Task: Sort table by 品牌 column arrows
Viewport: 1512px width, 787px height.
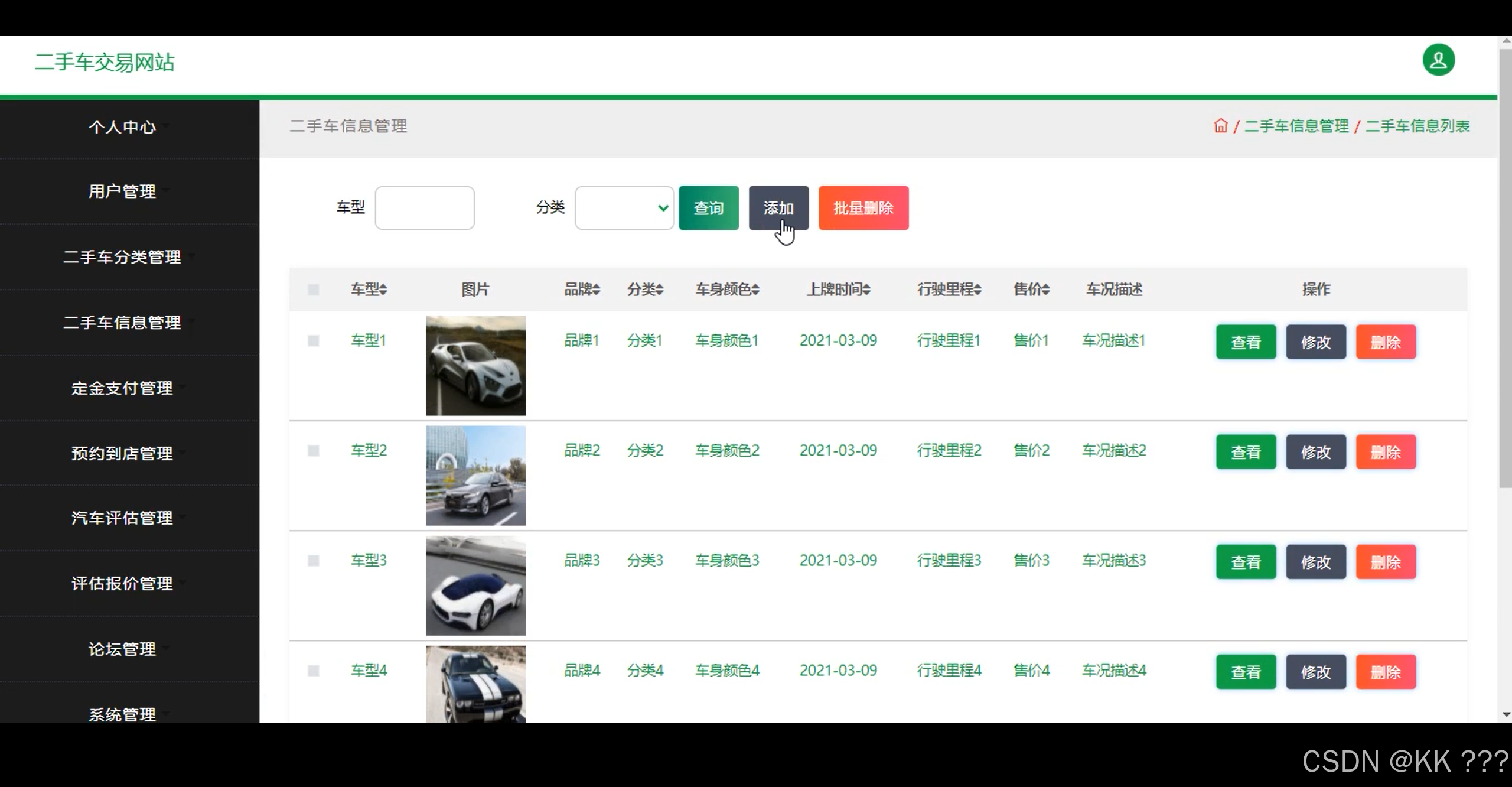Action: [597, 290]
